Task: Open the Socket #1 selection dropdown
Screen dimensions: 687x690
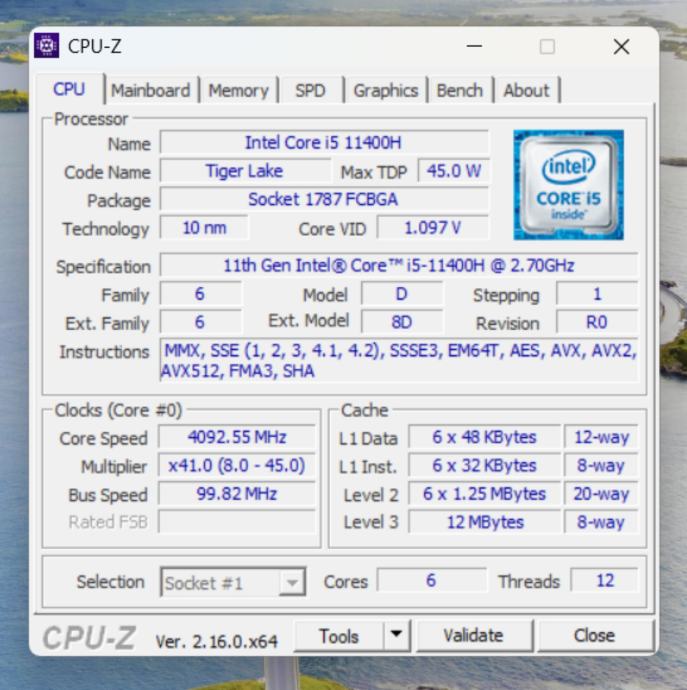Action: point(233,582)
